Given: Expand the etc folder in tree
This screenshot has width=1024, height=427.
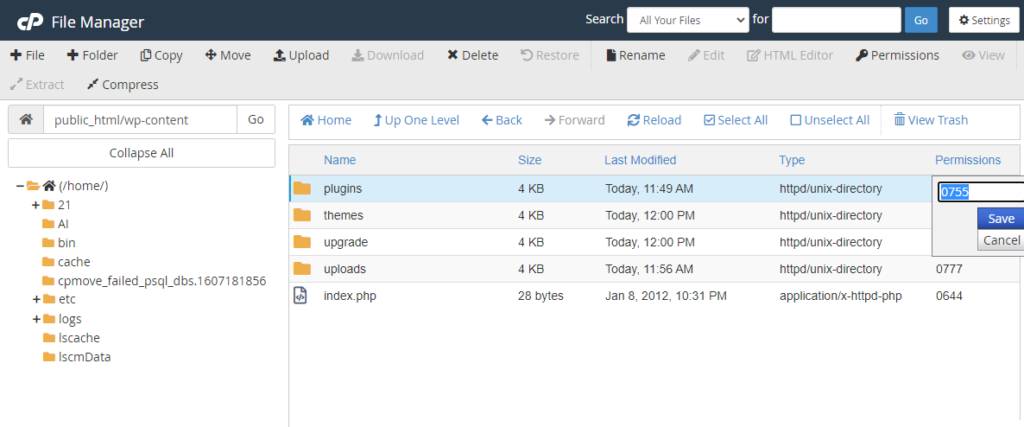Looking at the screenshot, I should (36, 300).
